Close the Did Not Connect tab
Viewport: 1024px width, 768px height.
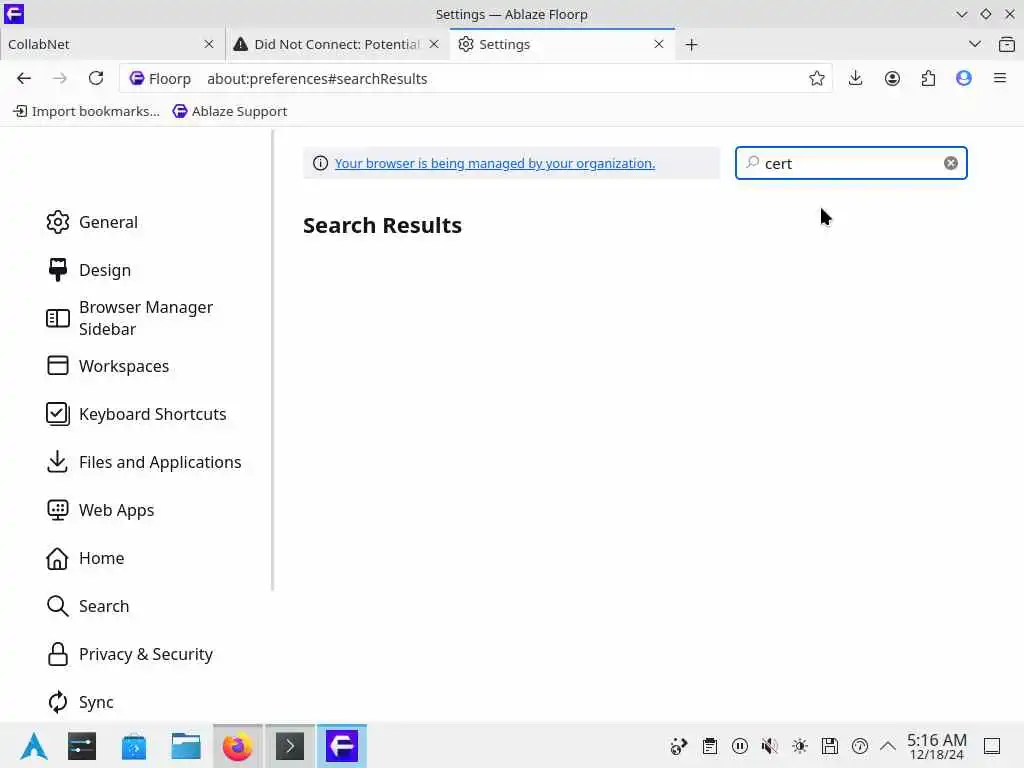tap(434, 44)
